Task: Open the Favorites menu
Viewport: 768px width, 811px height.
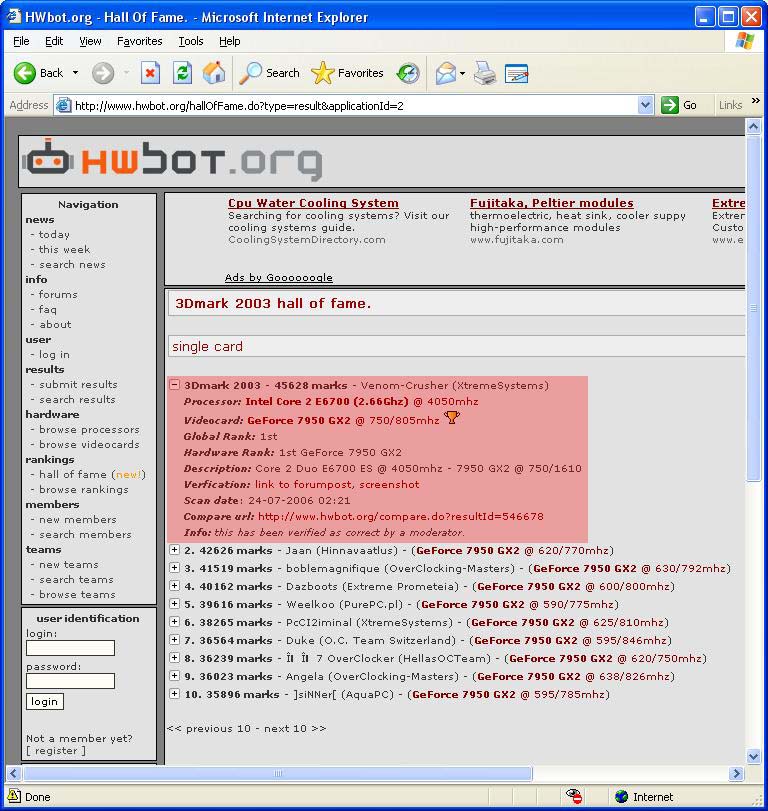Action: coord(140,41)
